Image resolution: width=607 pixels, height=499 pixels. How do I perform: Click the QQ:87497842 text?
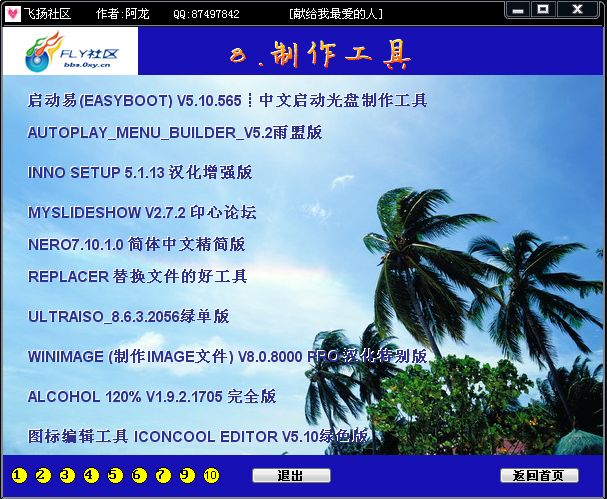click(206, 14)
